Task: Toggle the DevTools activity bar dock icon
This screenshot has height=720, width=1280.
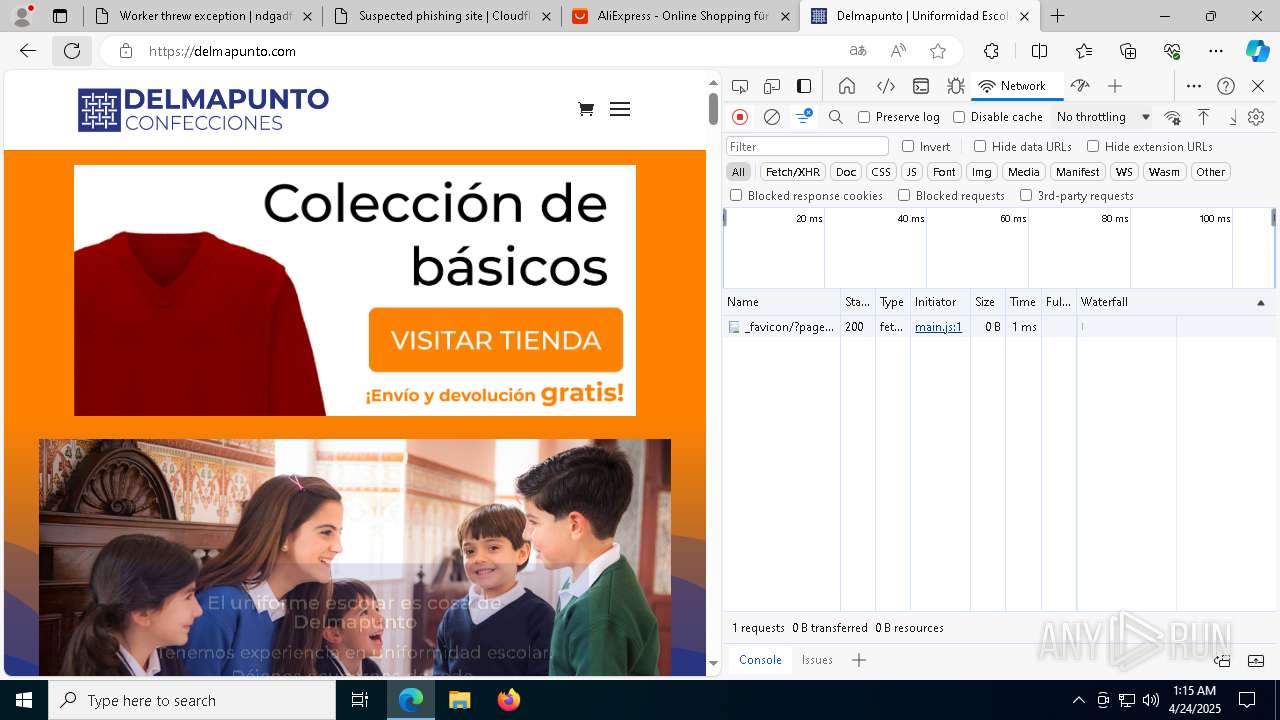Action: click(x=804, y=86)
